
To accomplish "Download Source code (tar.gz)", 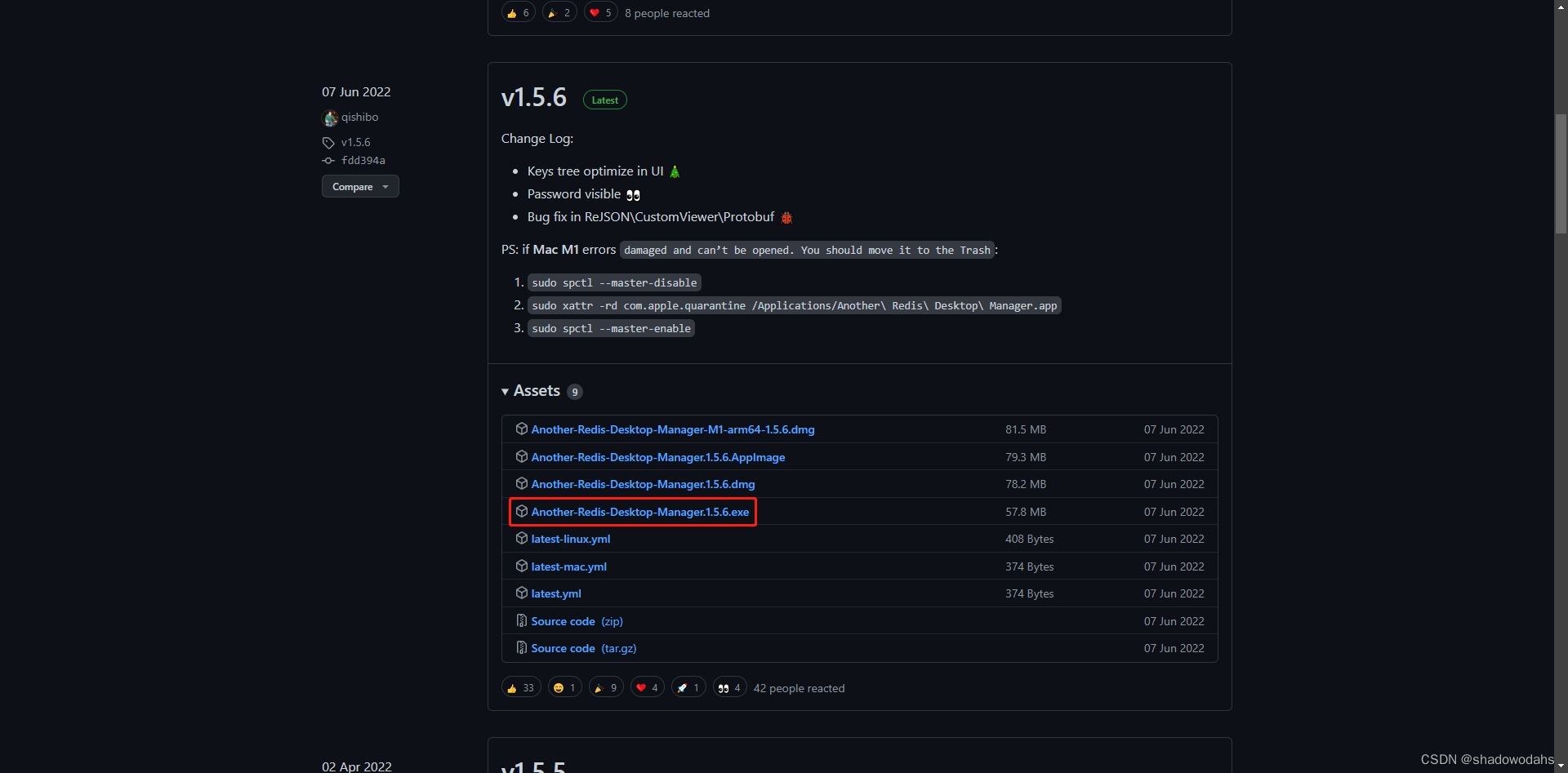I will 584,648.
